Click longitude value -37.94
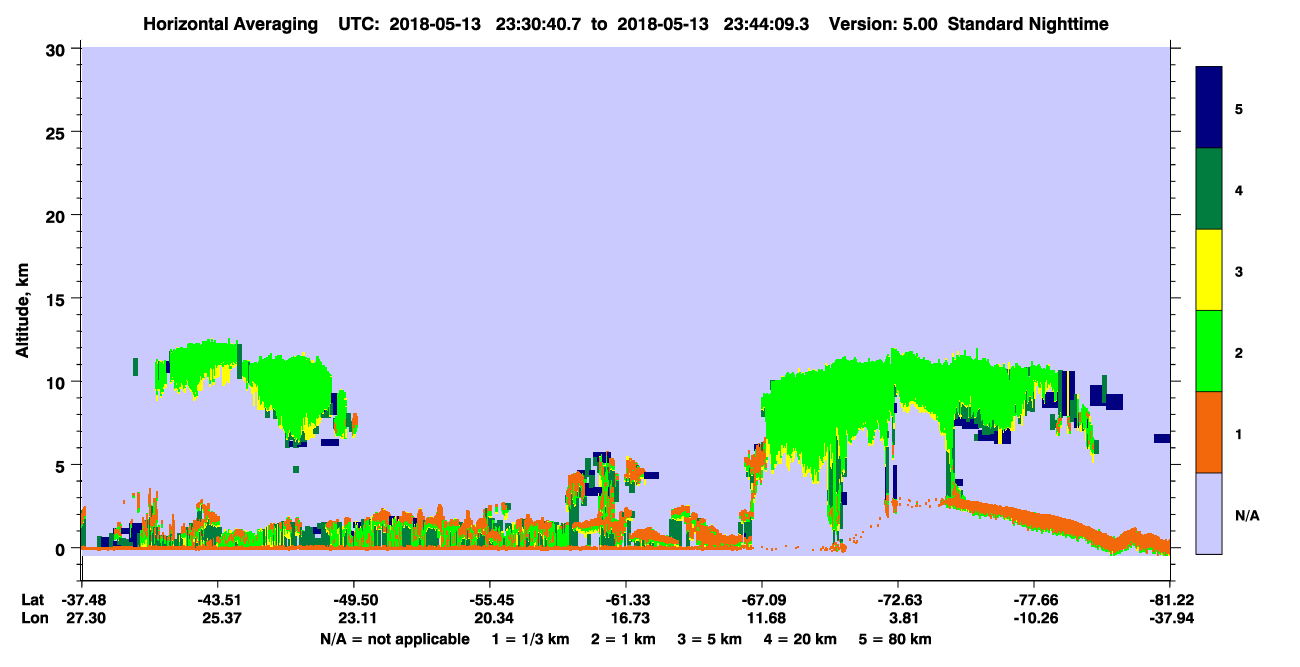 1169,618
